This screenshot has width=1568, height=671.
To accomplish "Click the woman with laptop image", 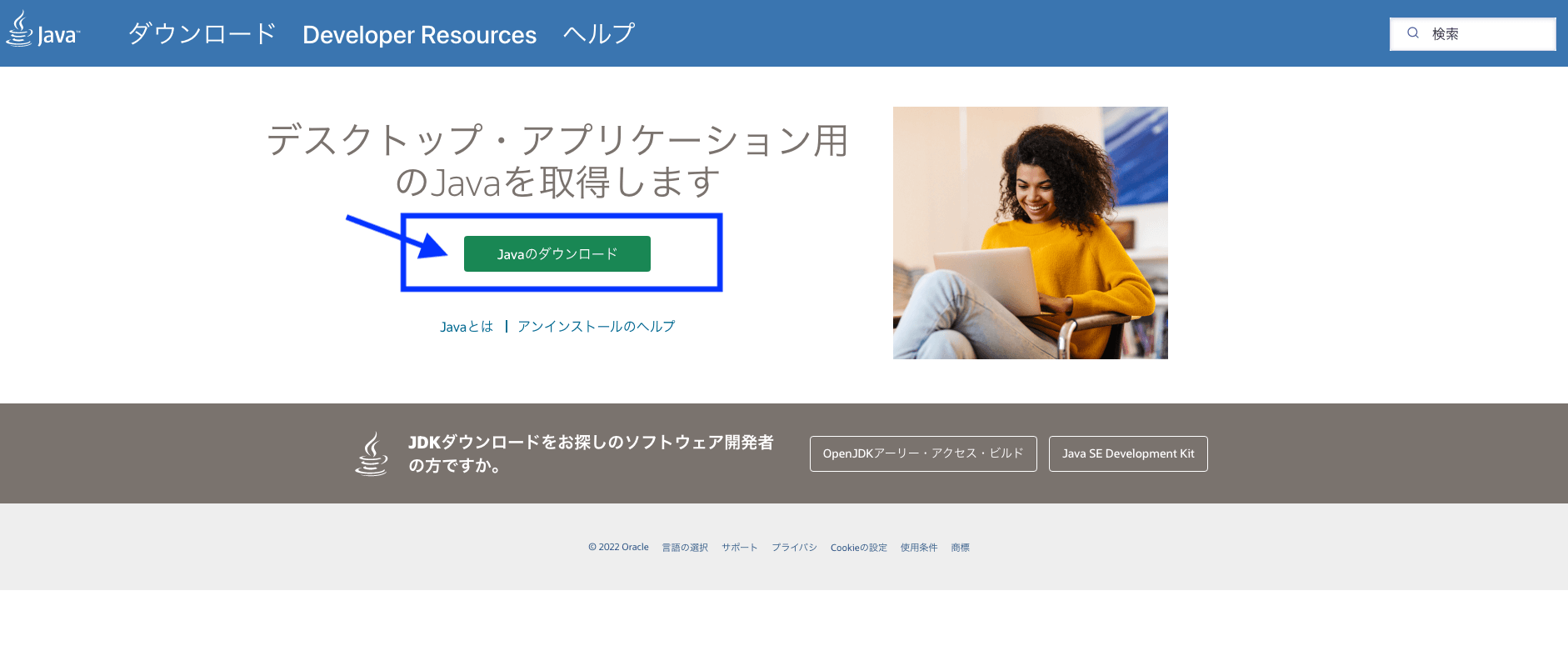I will pos(1031,233).
